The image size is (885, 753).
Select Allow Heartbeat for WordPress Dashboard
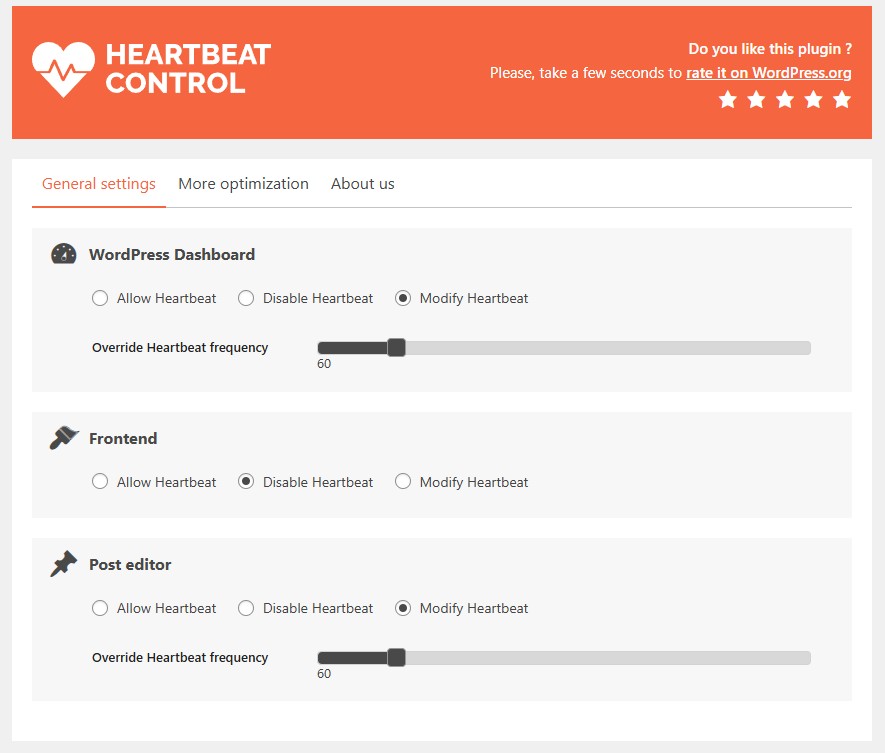pyautogui.click(x=100, y=298)
